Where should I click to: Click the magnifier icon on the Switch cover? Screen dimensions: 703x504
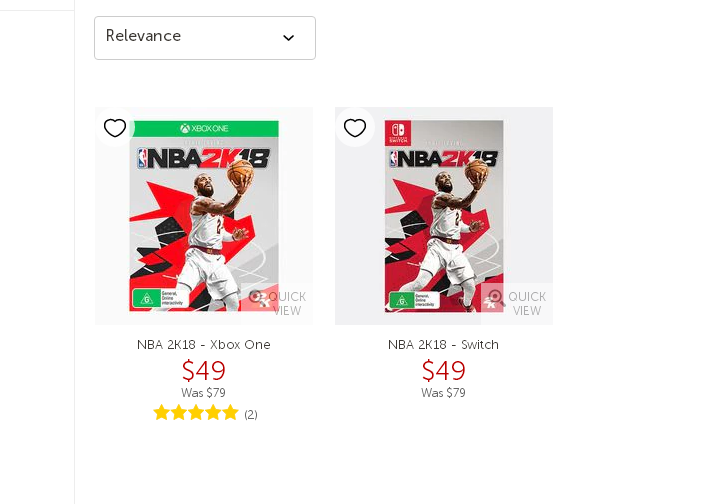click(x=496, y=297)
